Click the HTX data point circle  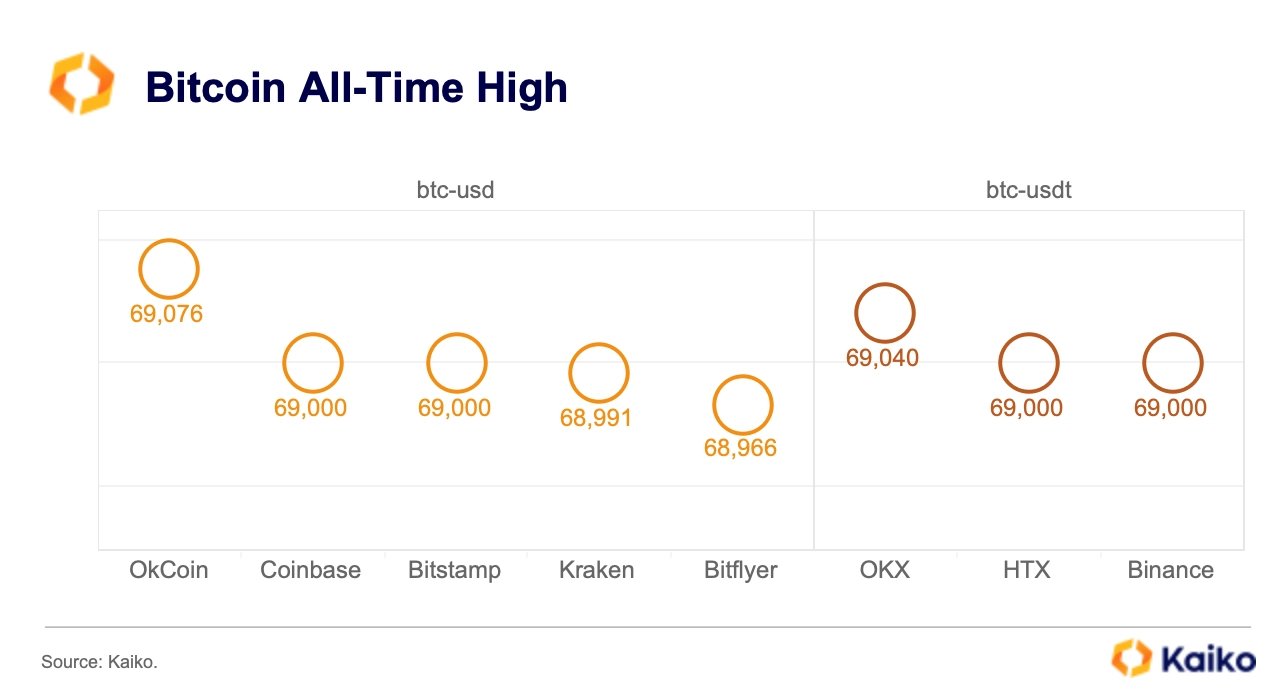point(1028,363)
